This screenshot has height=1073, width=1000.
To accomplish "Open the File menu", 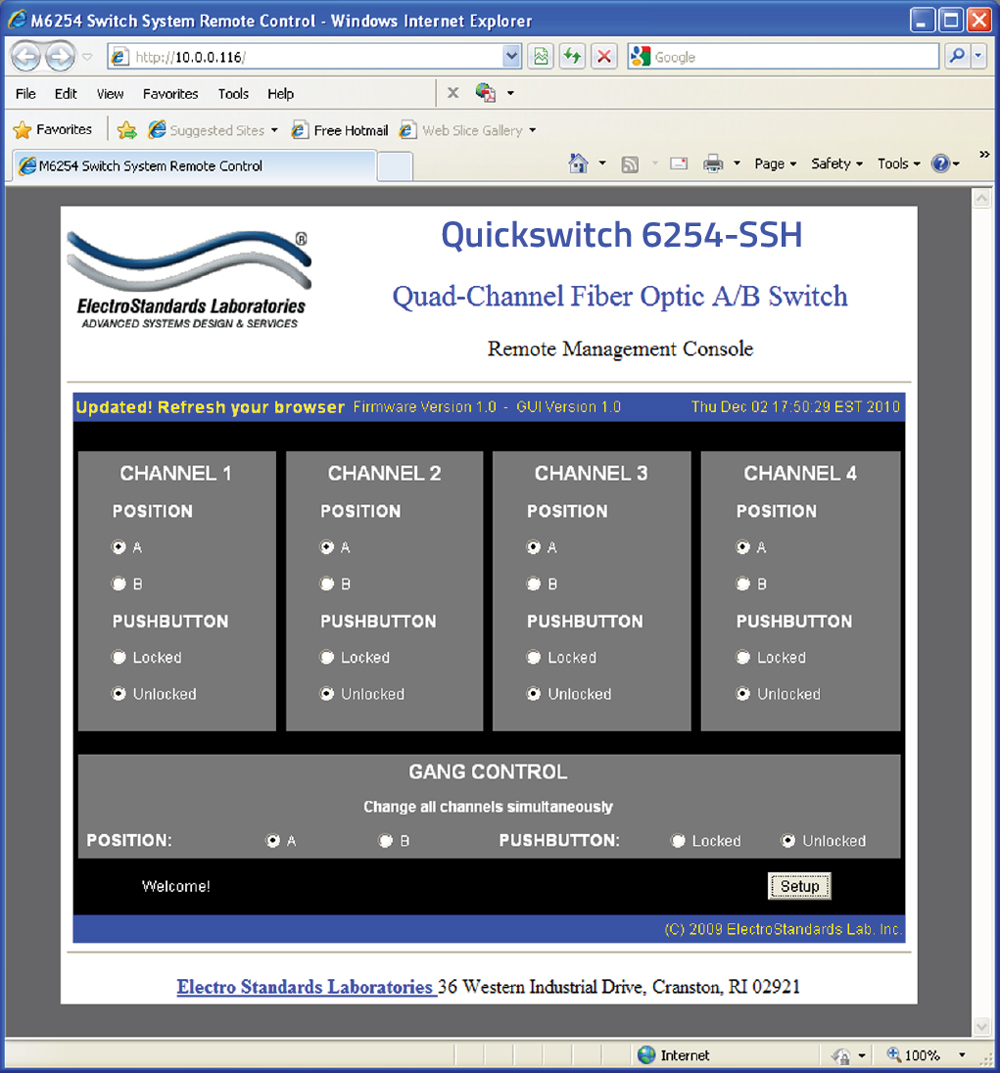I will [25, 94].
